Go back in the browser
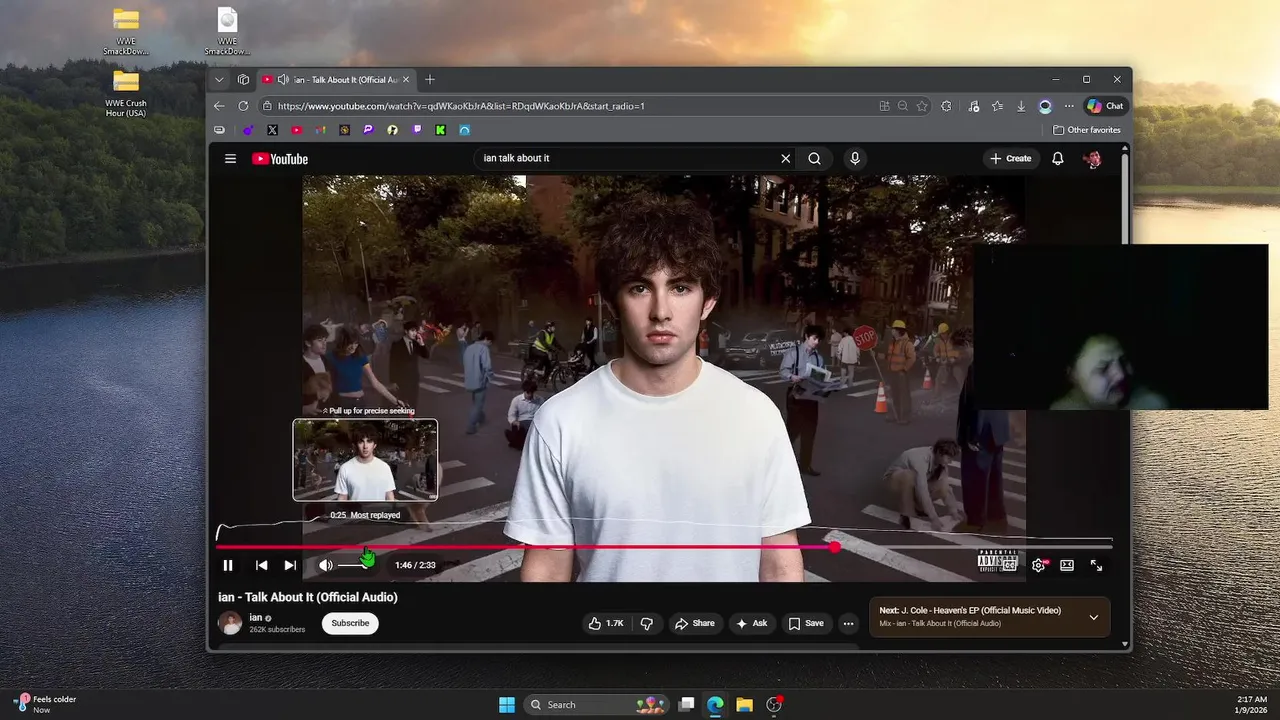The height and width of the screenshot is (720, 1280). pos(219,106)
